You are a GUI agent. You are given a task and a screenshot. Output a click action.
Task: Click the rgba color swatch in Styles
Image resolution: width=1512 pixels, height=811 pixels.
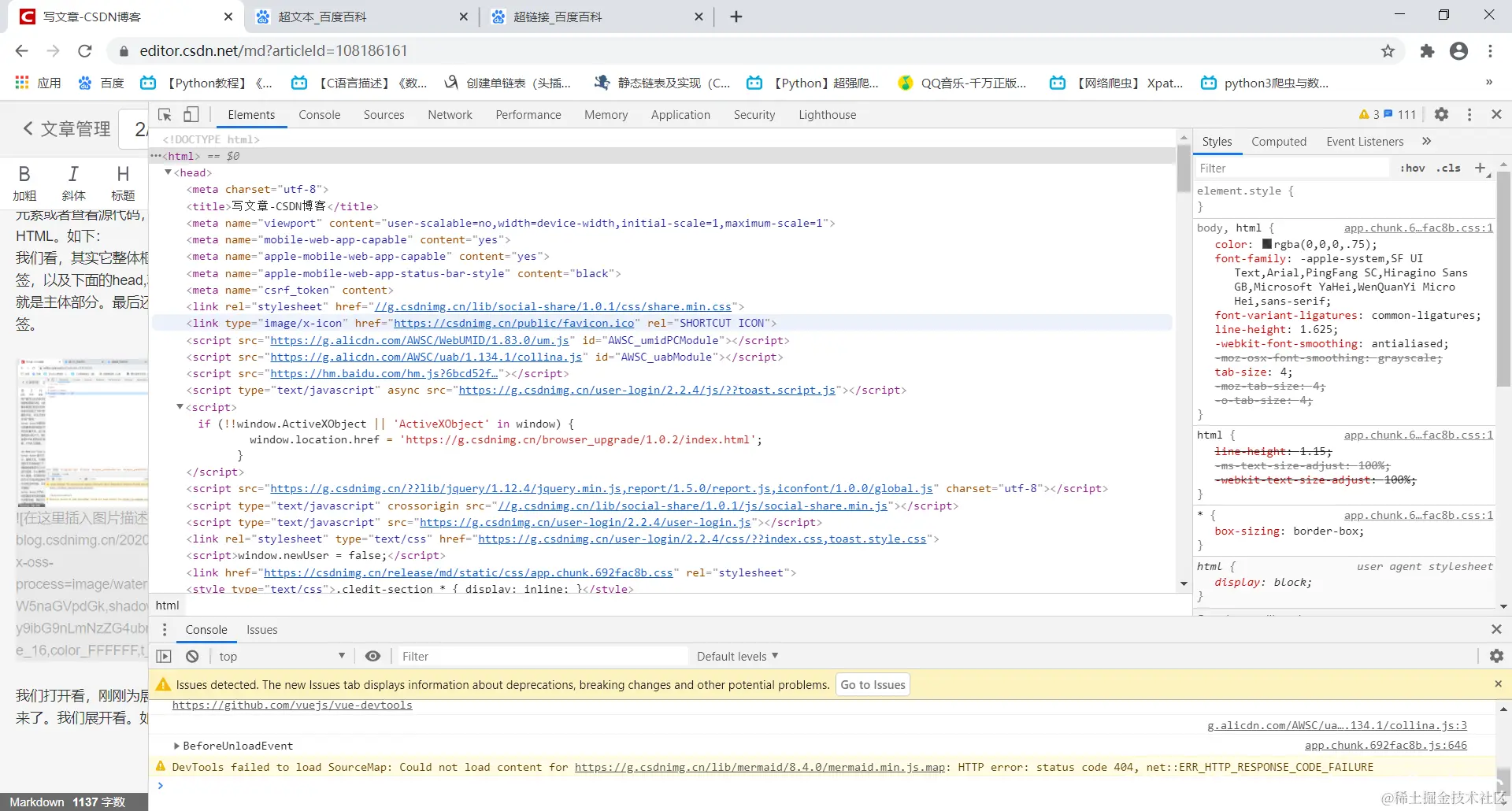[1267, 244]
